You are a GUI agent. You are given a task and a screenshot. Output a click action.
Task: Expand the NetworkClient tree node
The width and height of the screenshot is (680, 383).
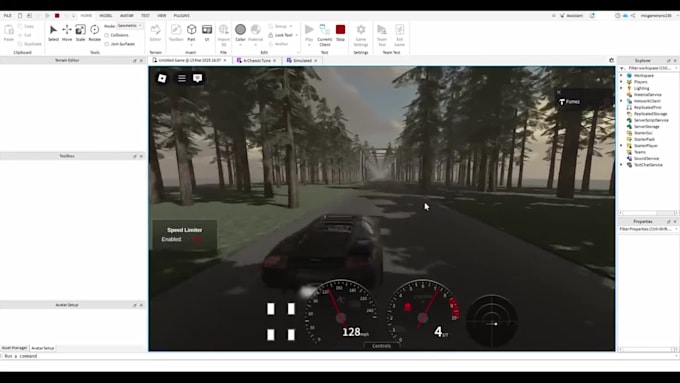point(621,101)
